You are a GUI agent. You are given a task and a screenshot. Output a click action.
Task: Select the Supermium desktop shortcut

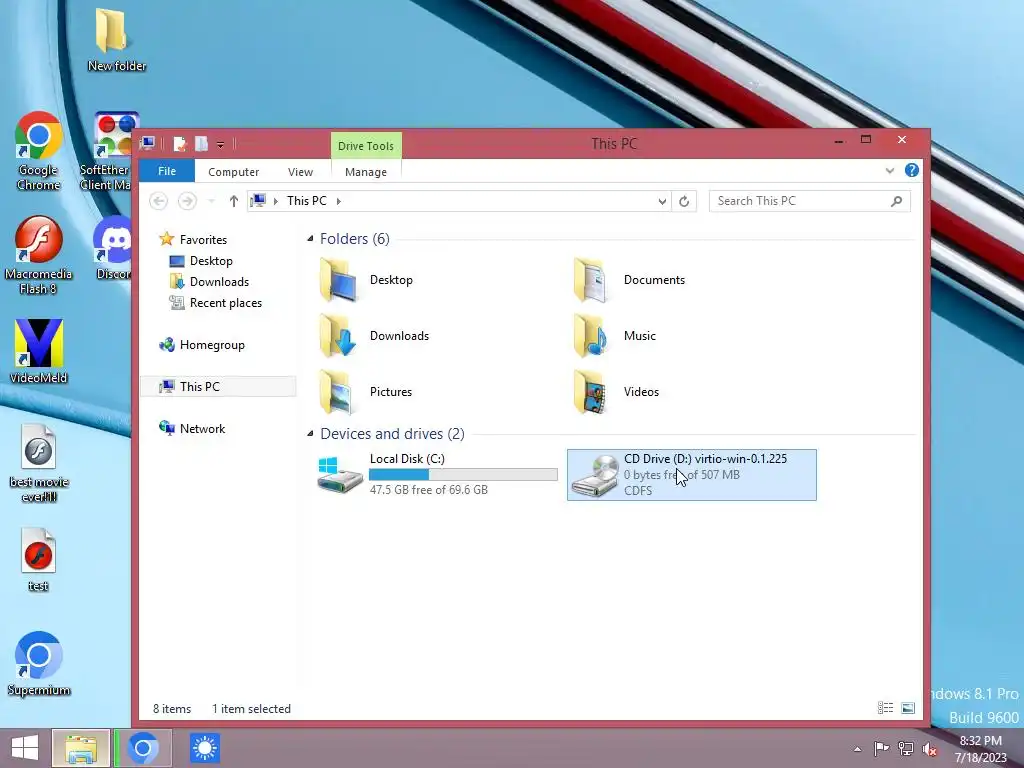click(x=38, y=664)
